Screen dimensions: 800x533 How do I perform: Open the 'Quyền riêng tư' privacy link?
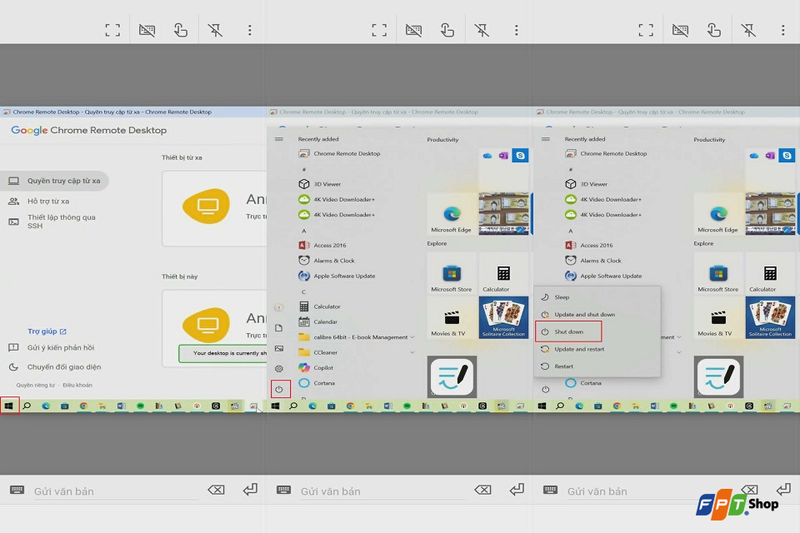[x=35, y=385]
